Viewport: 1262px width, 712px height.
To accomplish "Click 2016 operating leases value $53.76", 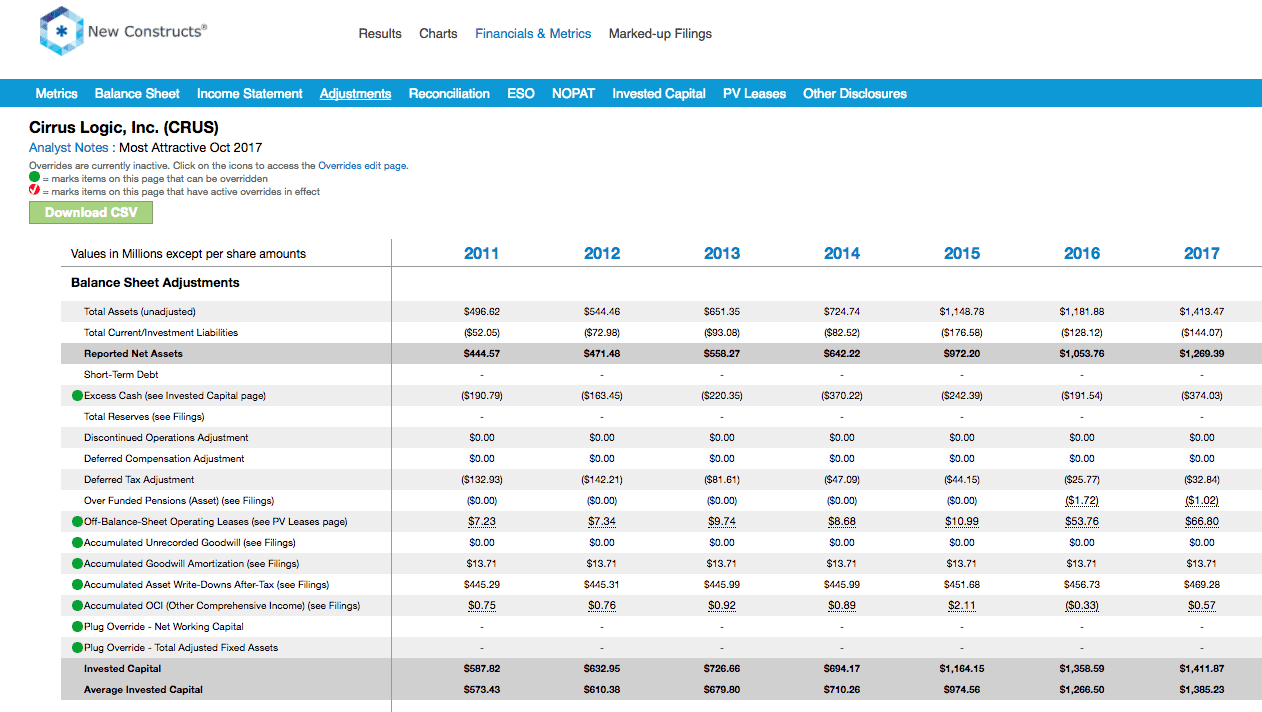I will (1082, 522).
